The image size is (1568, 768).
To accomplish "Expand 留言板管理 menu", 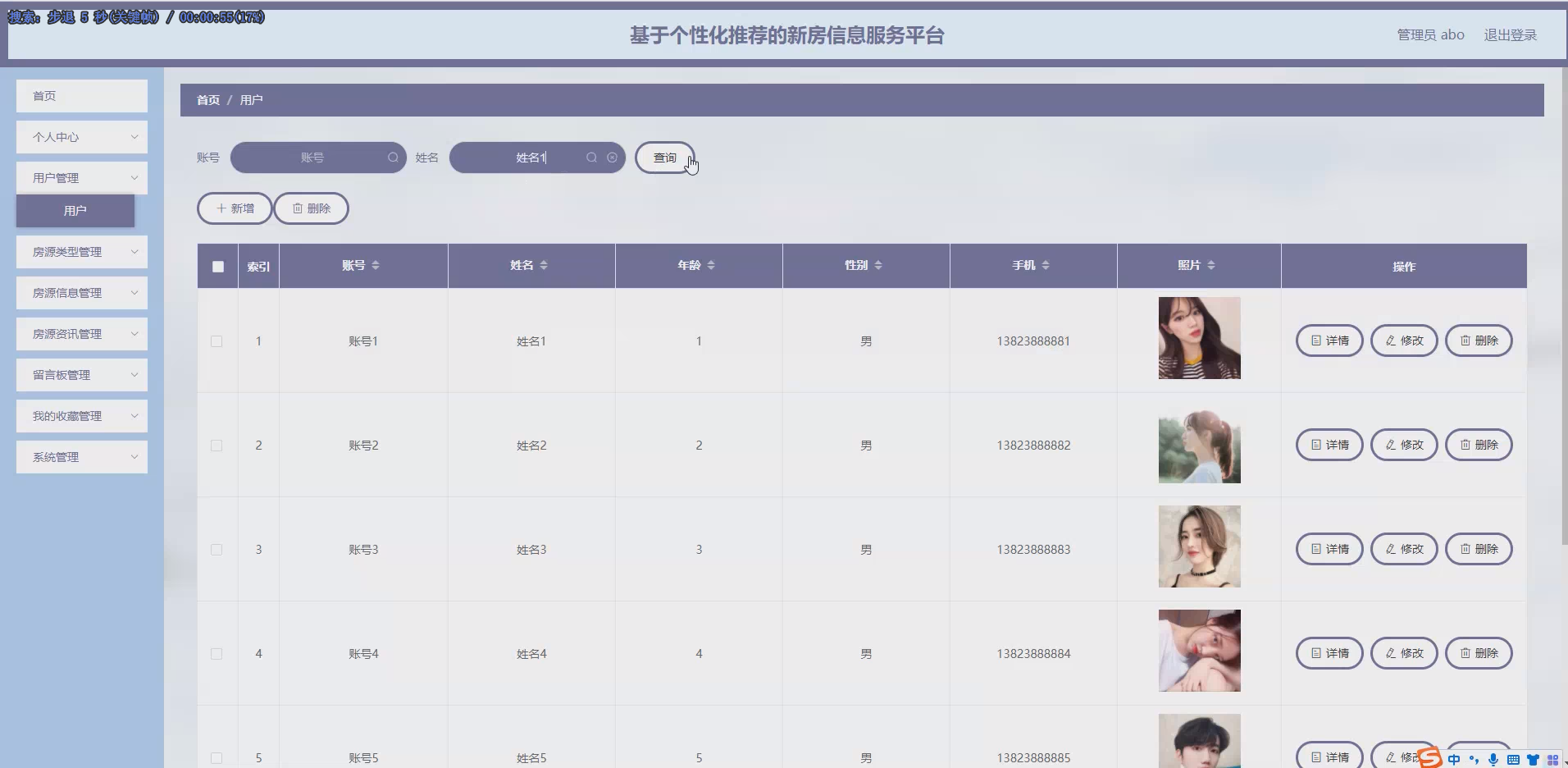I will coord(82,375).
